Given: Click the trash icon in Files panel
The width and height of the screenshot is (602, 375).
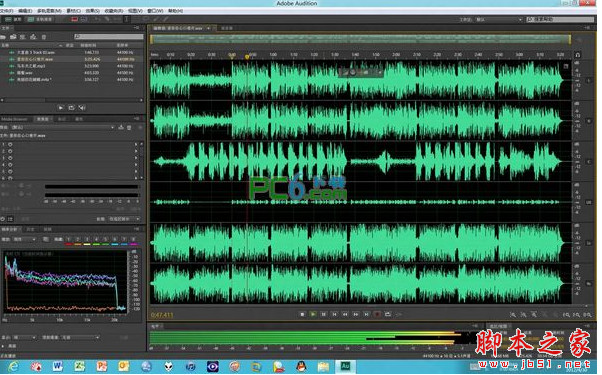Looking at the screenshot, I should pos(44,37).
